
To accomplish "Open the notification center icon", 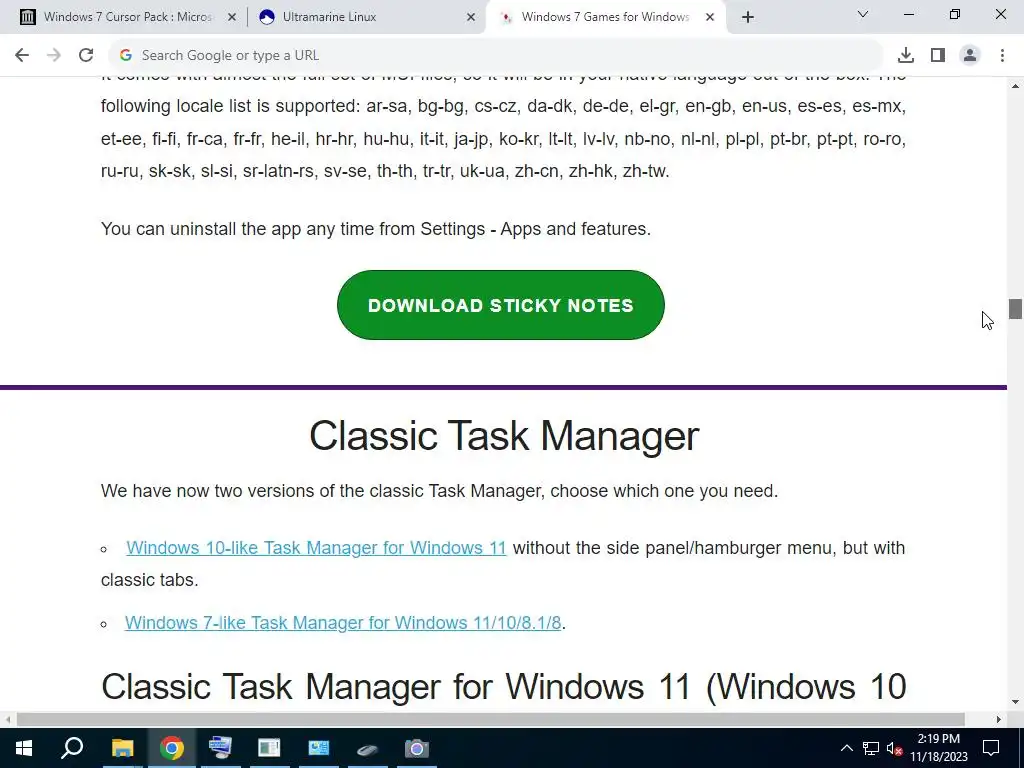I will coord(991,748).
